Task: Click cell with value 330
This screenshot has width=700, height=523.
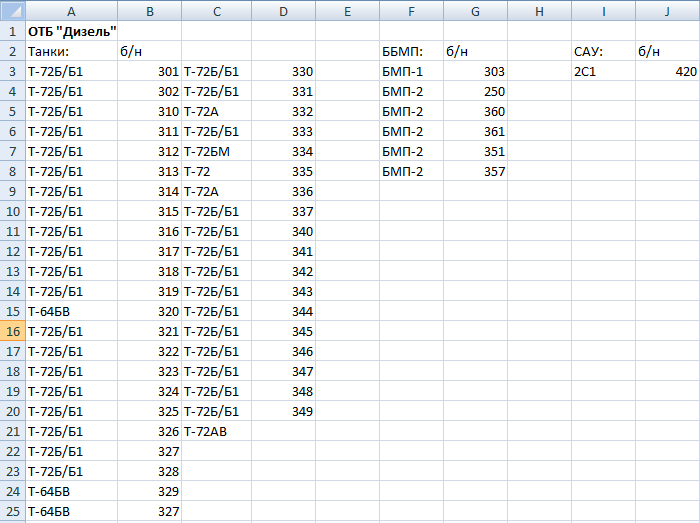Action: tap(283, 71)
